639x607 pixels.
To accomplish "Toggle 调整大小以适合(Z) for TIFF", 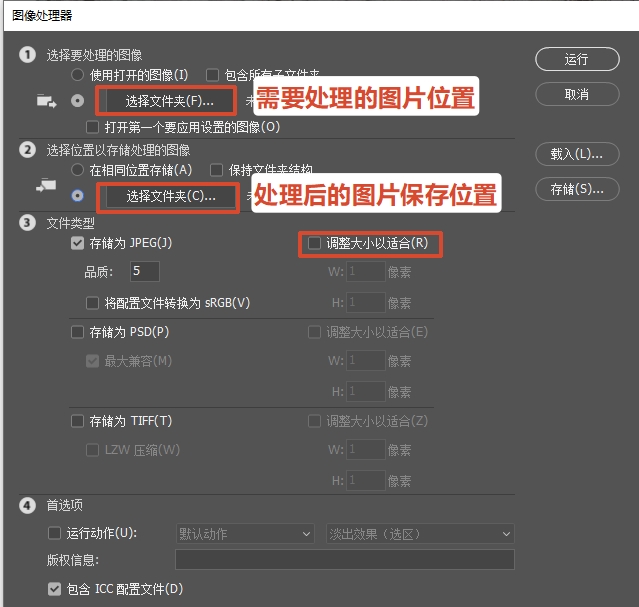I will [314, 421].
